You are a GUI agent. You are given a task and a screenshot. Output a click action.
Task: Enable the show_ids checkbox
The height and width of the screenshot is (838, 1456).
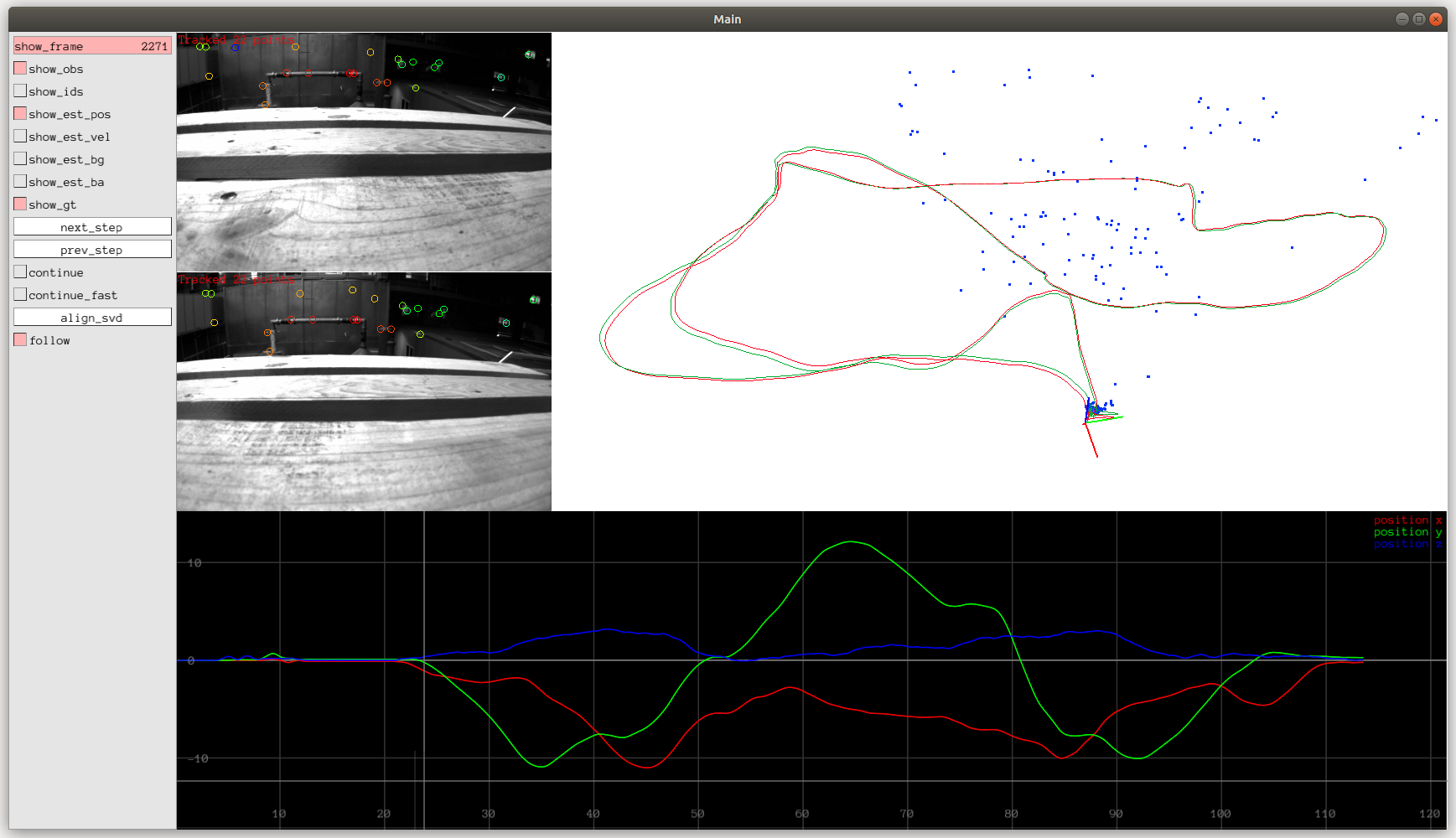click(x=21, y=91)
